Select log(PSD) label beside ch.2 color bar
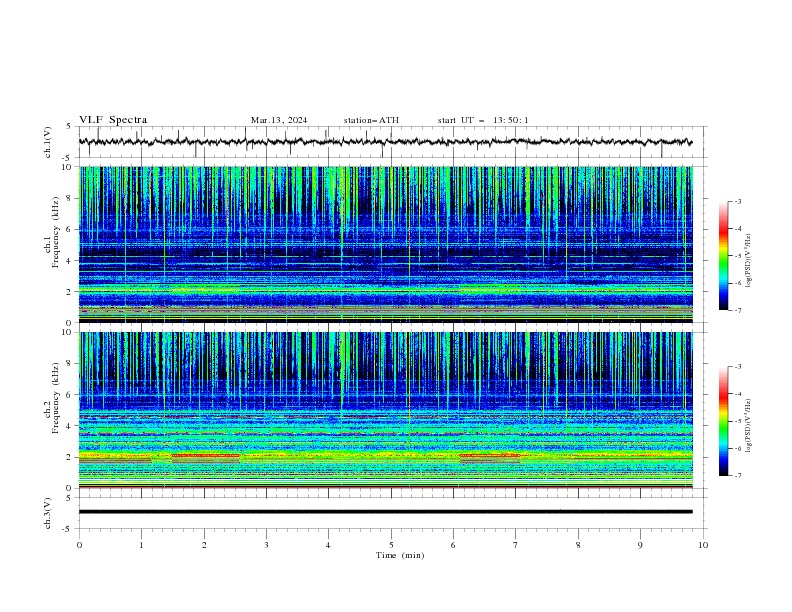792x612 pixels. point(748,426)
